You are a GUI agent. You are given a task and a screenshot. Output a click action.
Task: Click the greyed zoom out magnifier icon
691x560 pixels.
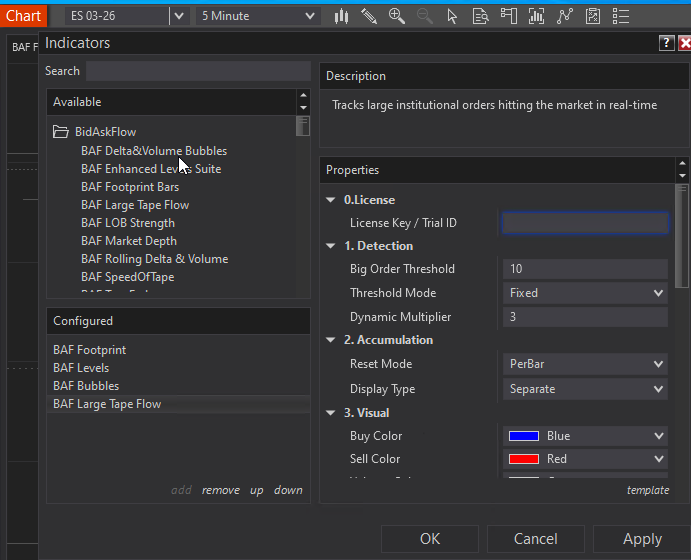click(x=424, y=16)
